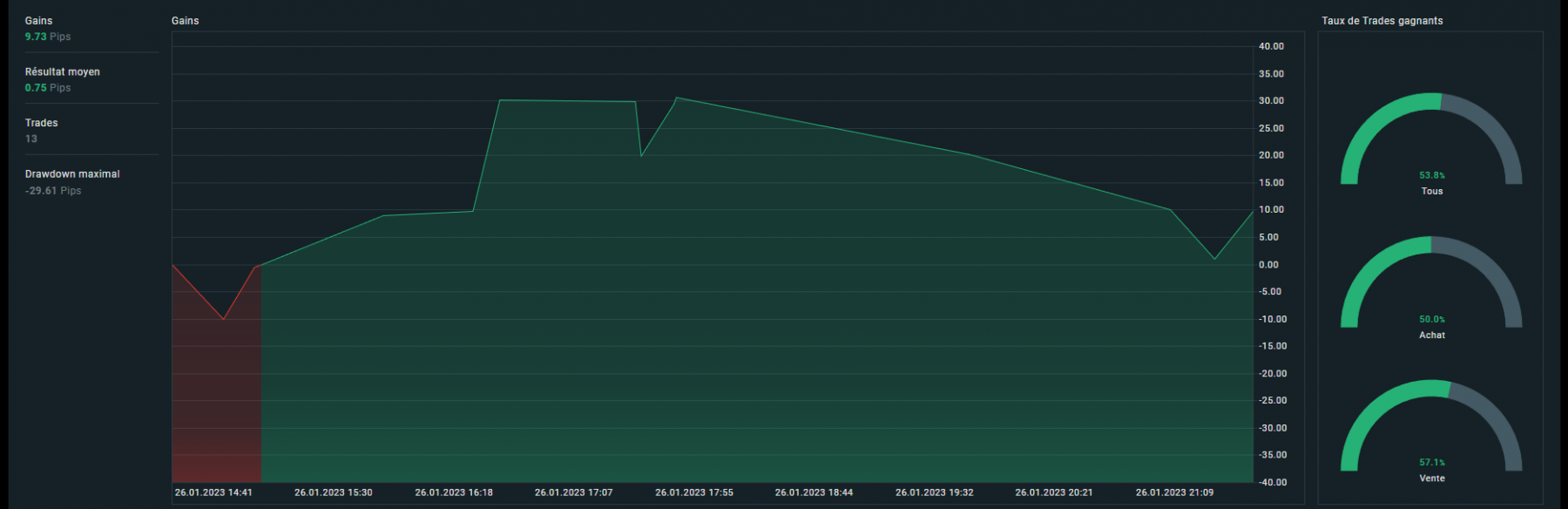Click the 26.01.2023 21:09 time axis label
Screen dimensions: 1568x509
click(x=1175, y=492)
